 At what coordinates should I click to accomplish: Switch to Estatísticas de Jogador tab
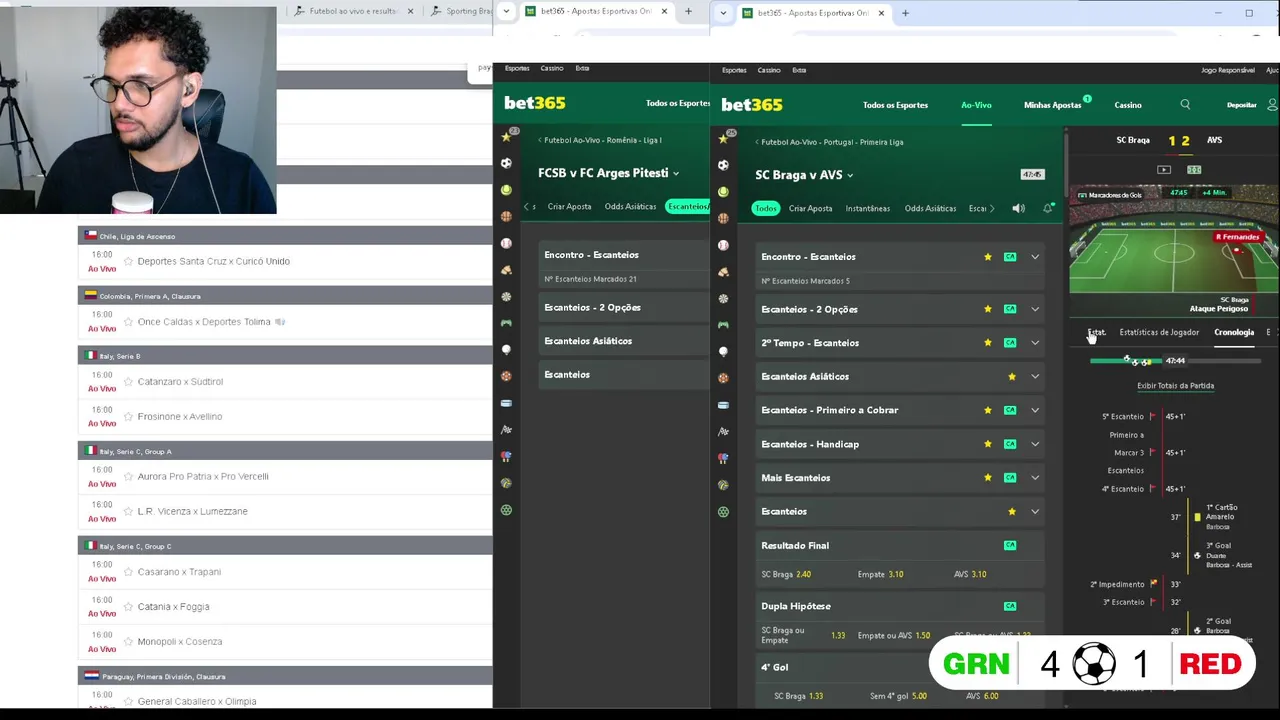1159,332
